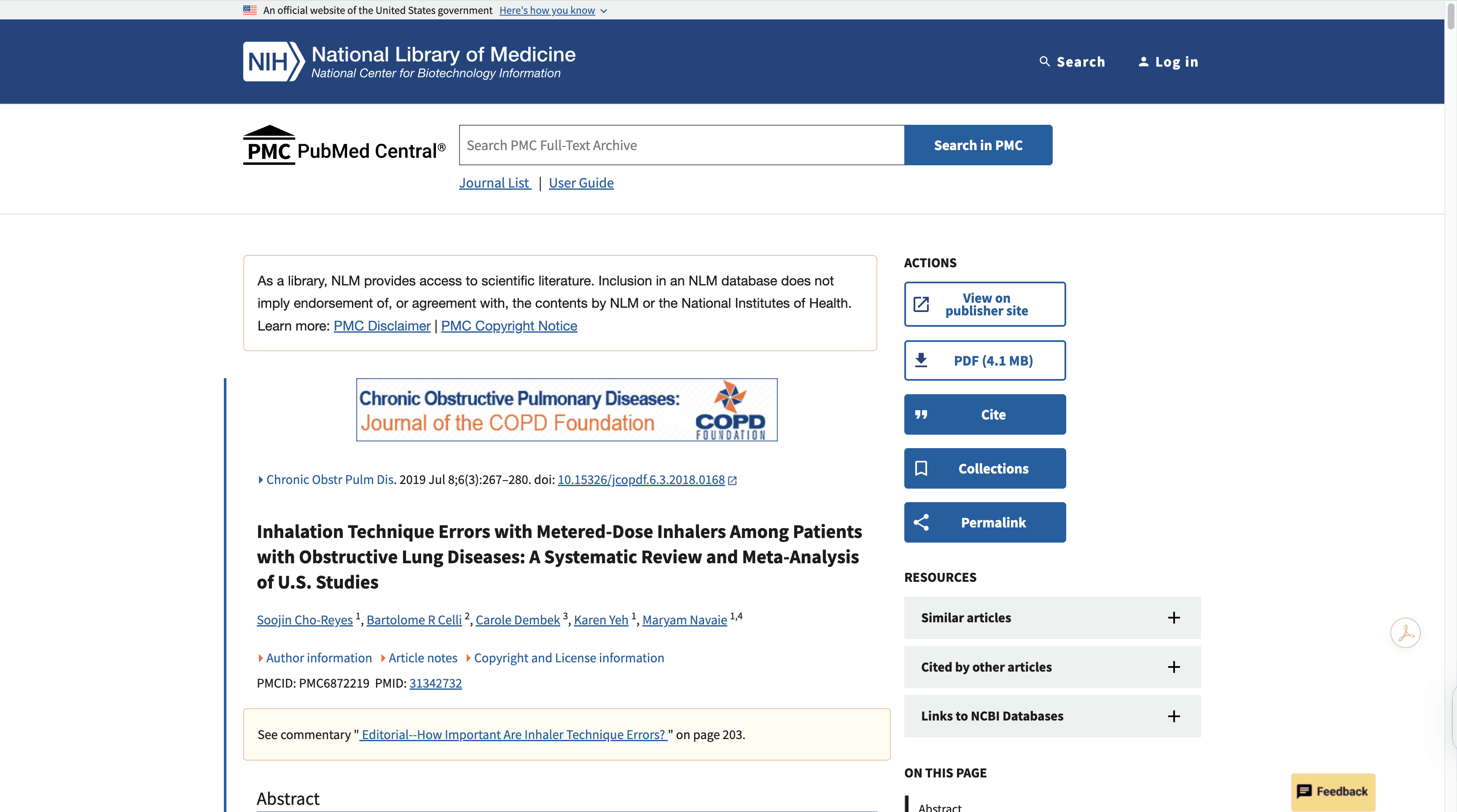Click the Search PMC Full-Text Archive field

(x=681, y=145)
